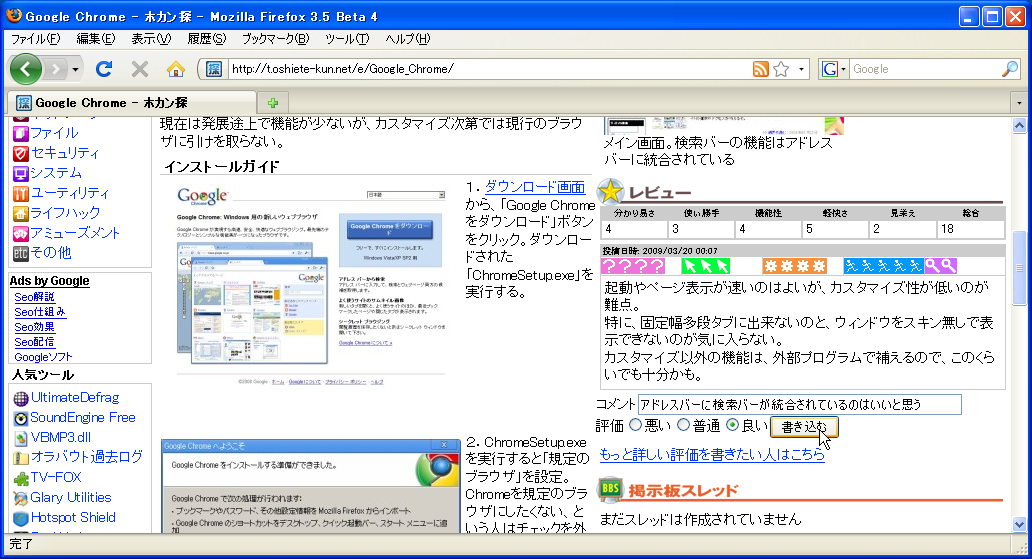This screenshot has height=559, width=1032.
Task: Open the ヘルプ(H) menu
Action: coord(407,39)
